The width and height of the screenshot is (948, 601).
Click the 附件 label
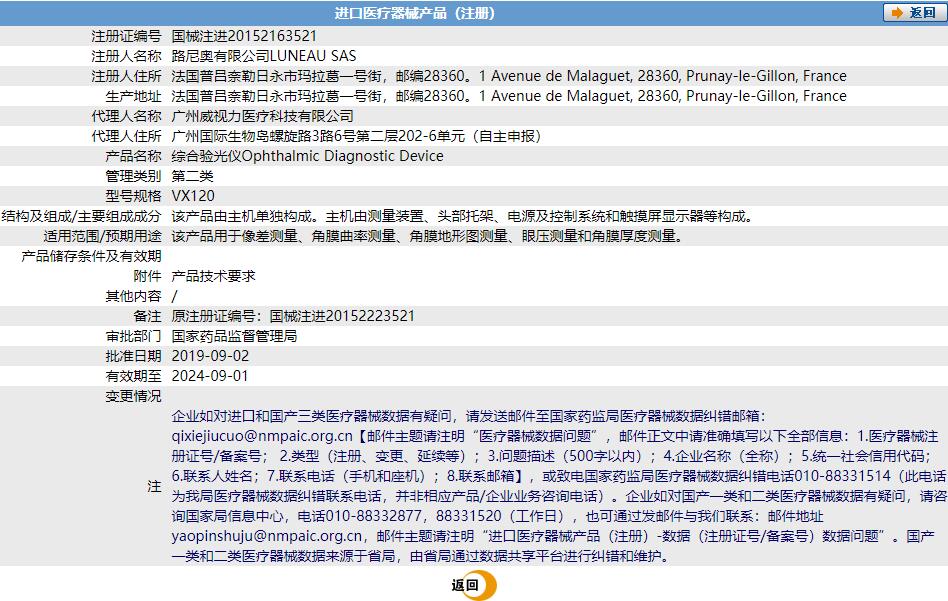148,276
